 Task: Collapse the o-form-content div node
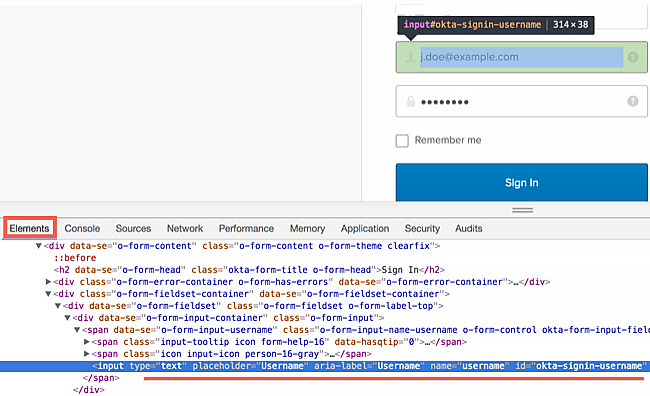click(39, 246)
